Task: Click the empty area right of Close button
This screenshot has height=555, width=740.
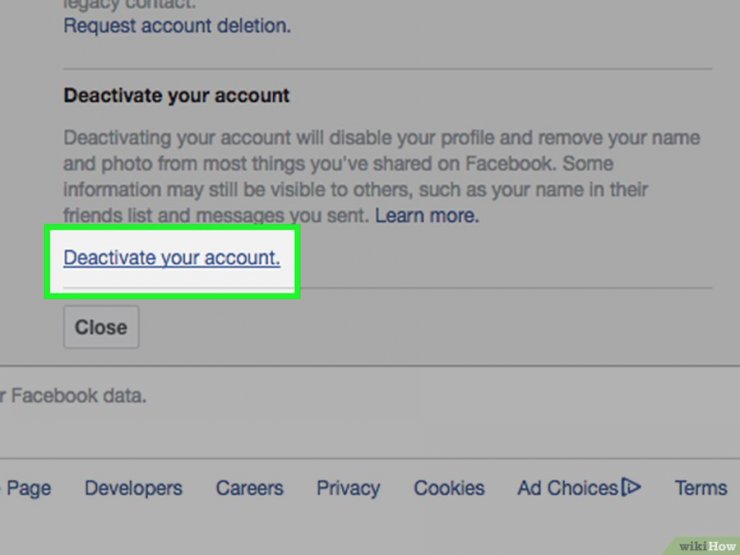Action: click(x=400, y=327)
